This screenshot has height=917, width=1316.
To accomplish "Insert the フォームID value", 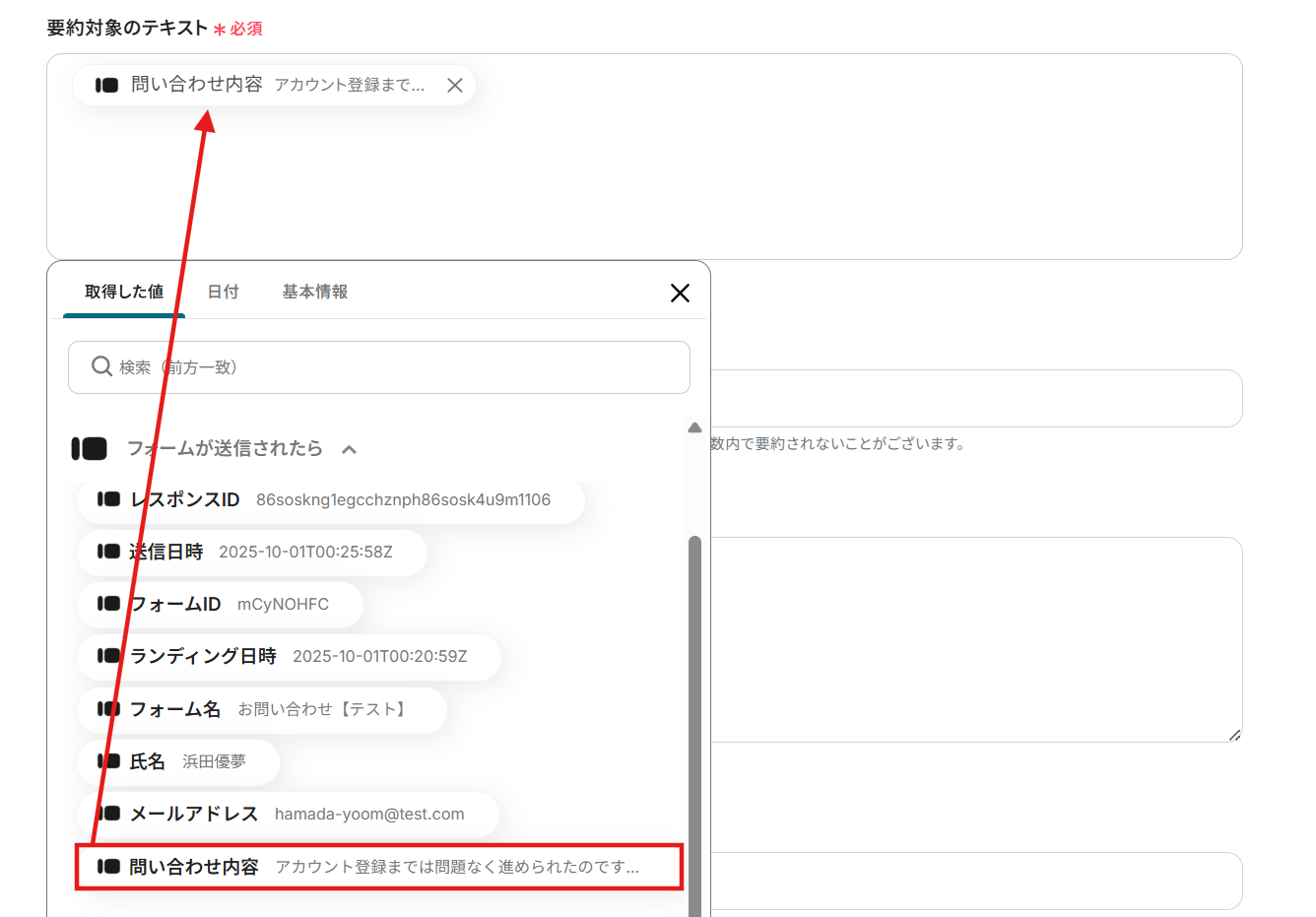I will click(221, 604).
